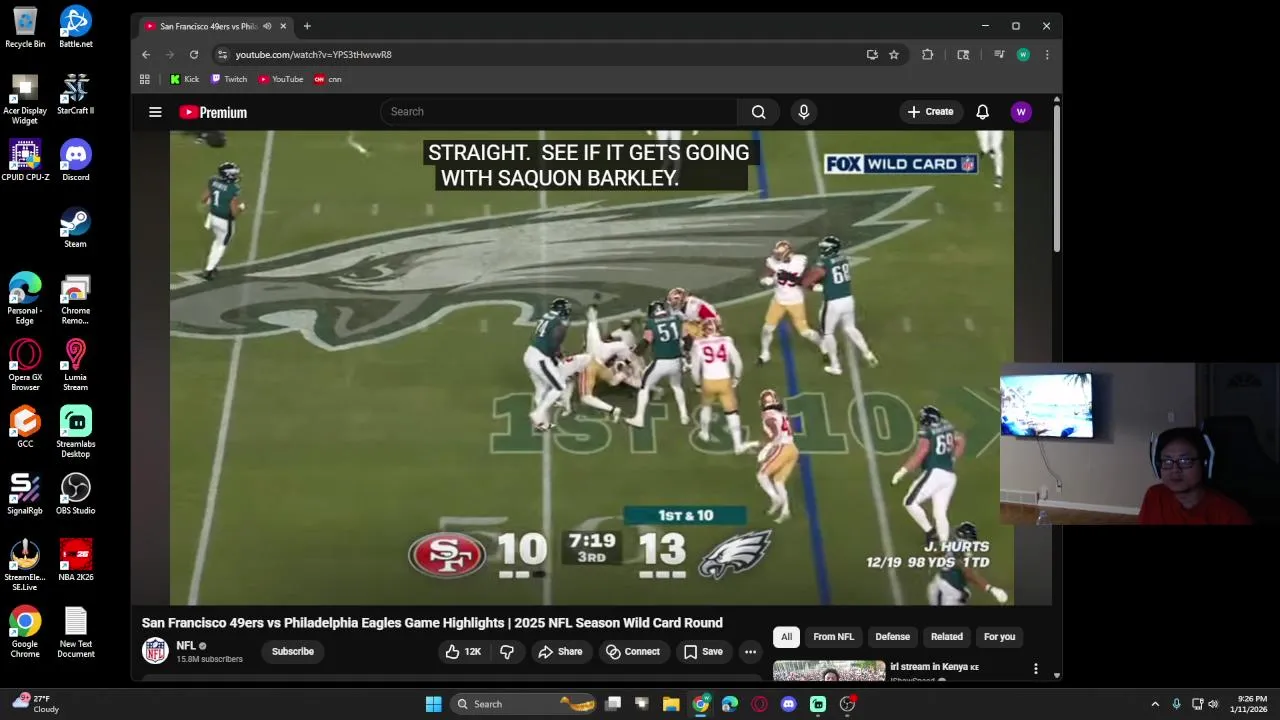
Task: Open more actions ellipsis under the video
Action: 750,651
